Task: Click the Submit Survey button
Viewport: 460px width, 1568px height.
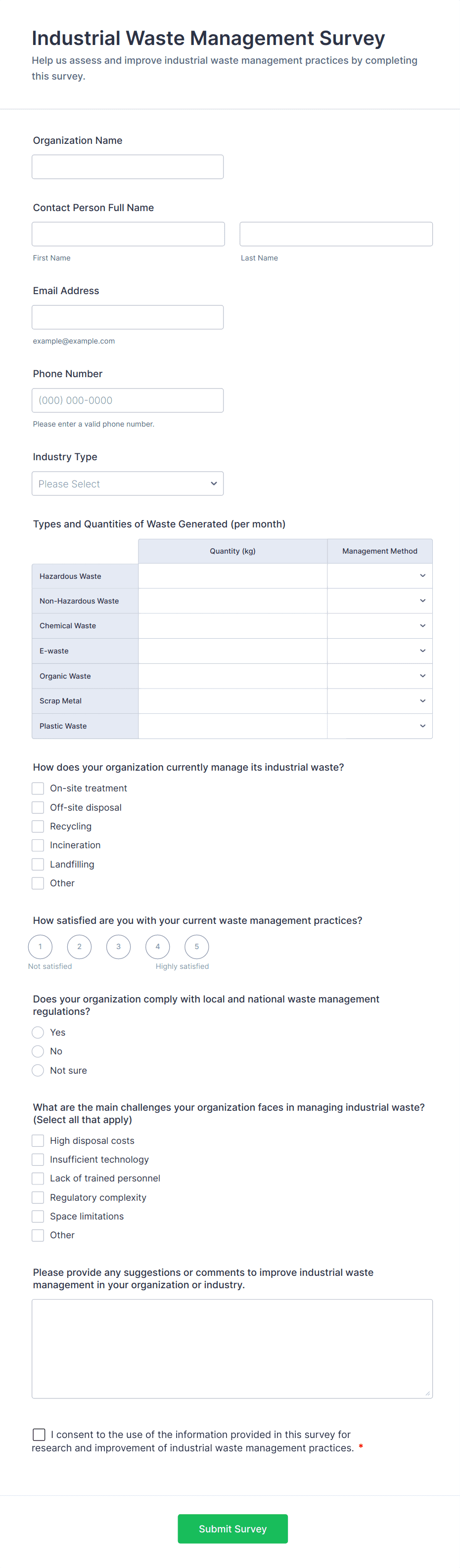Action: tap(232, 1528)
